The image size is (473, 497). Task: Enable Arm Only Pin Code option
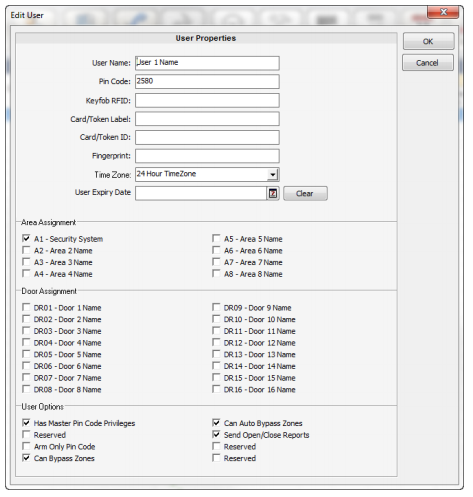tap(26, 446)
